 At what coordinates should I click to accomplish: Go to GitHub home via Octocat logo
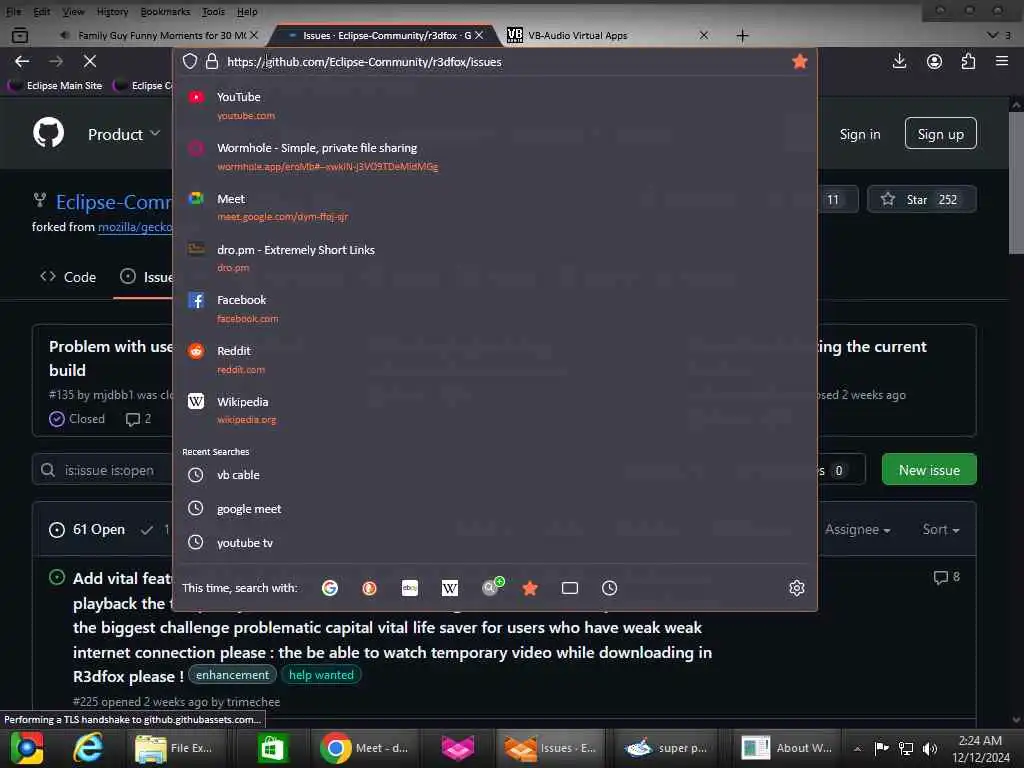click(x=49, y=133)
